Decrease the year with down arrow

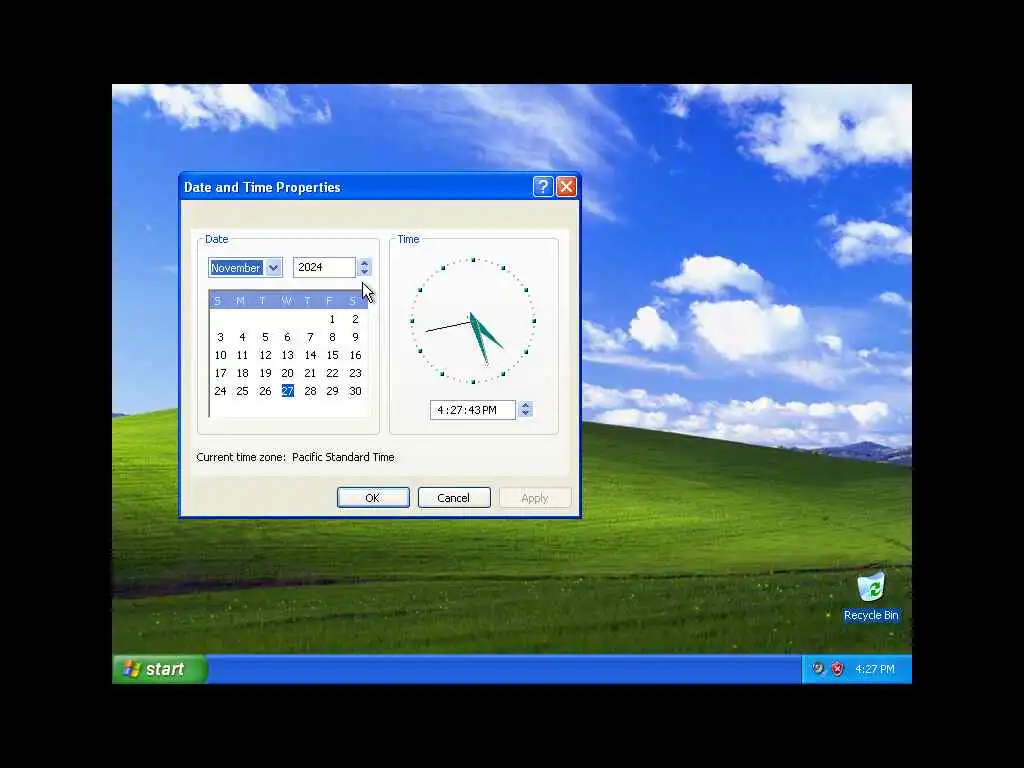[x=364, y=272]
